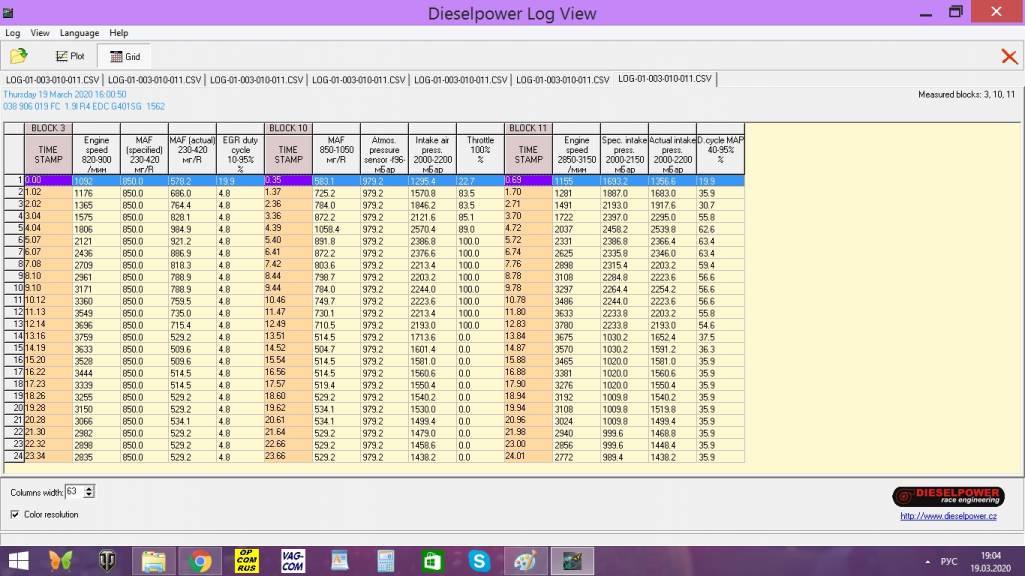Open the Windows Start menu
This screenshot has width=1025, height=576.
point(18,561)
